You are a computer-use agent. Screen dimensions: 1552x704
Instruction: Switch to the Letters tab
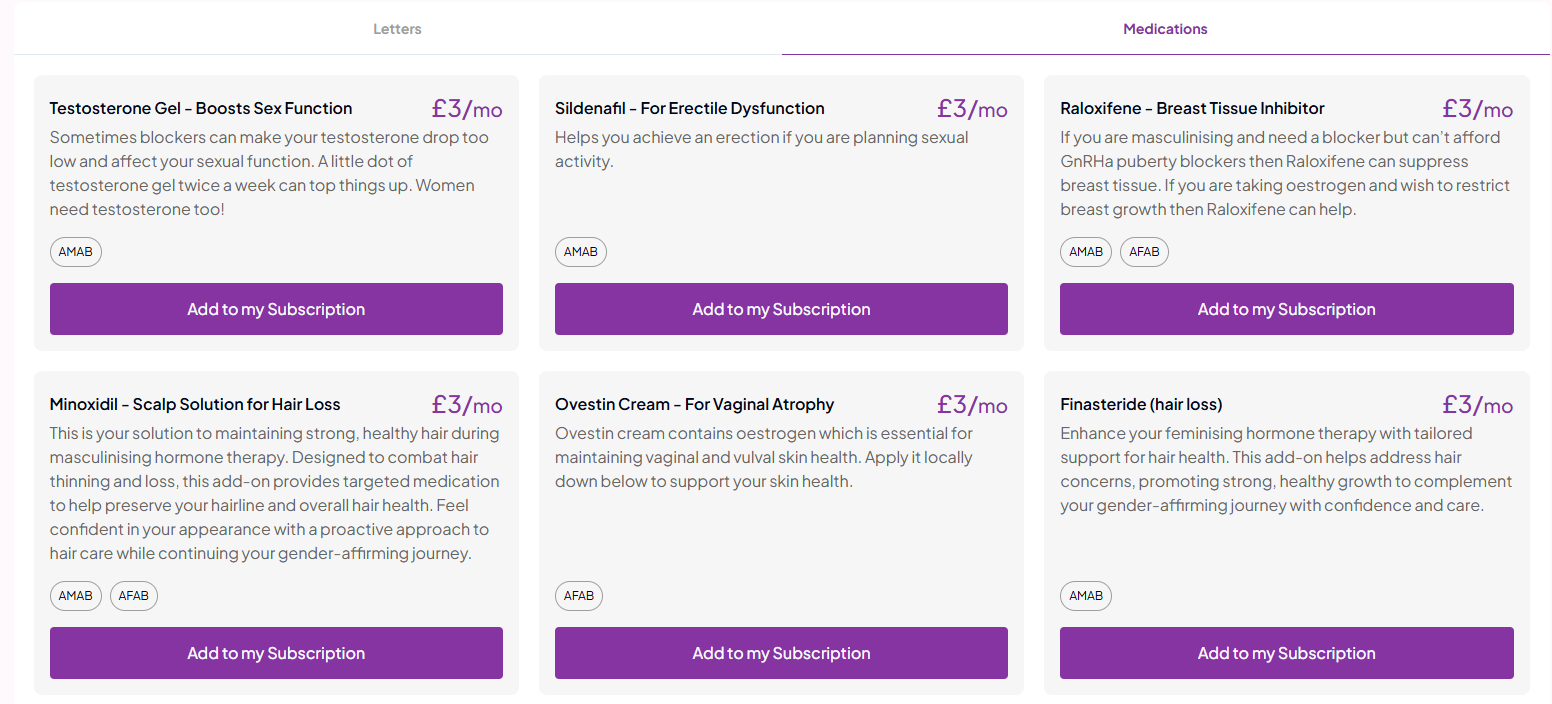coord(397,29)
